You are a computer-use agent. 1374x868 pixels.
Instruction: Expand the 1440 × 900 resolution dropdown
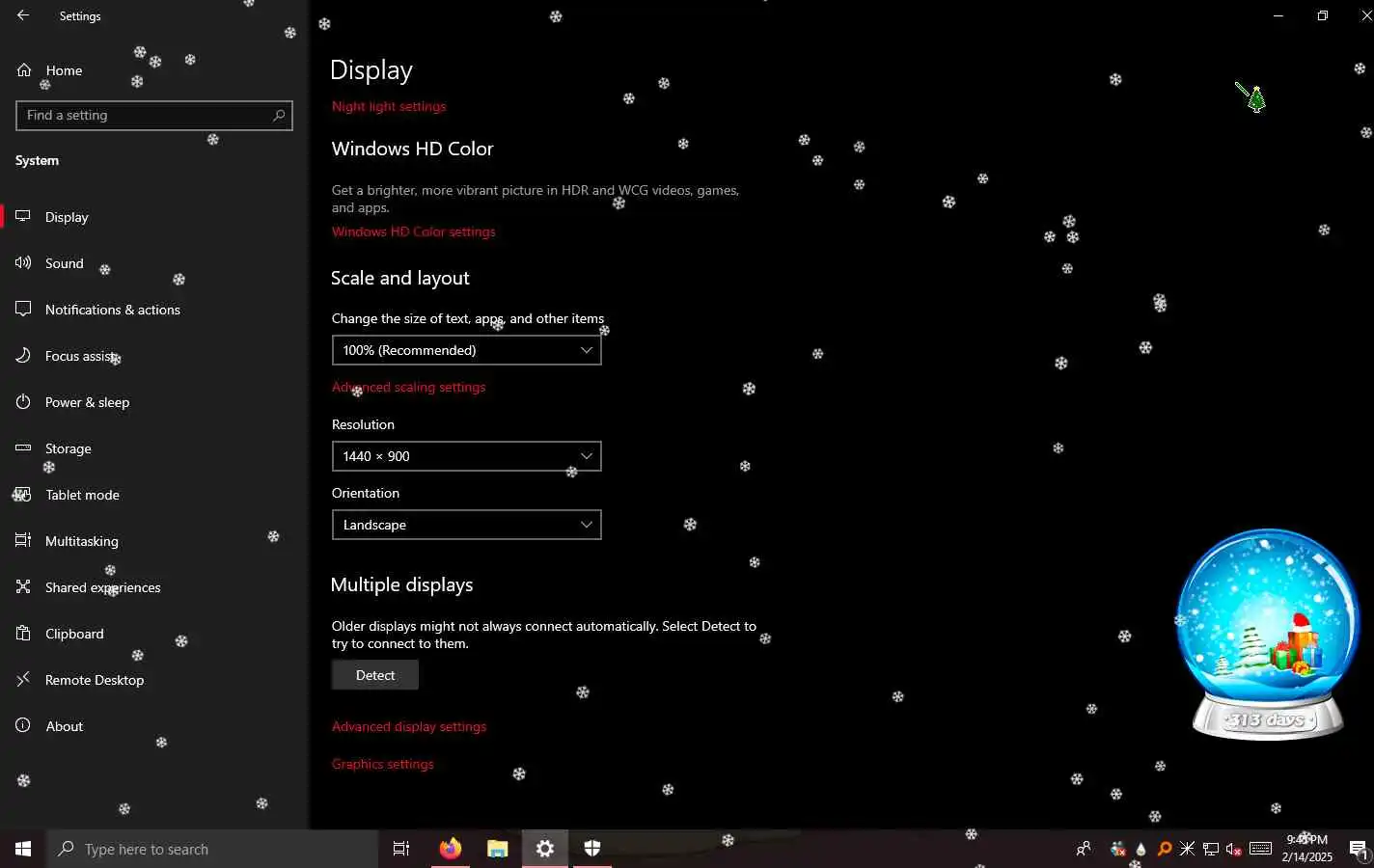pos(467,456)
